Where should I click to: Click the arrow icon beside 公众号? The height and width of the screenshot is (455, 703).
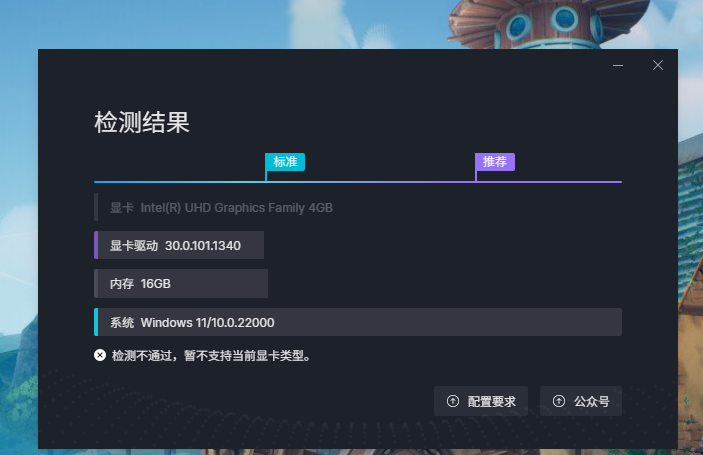[559, 401]
